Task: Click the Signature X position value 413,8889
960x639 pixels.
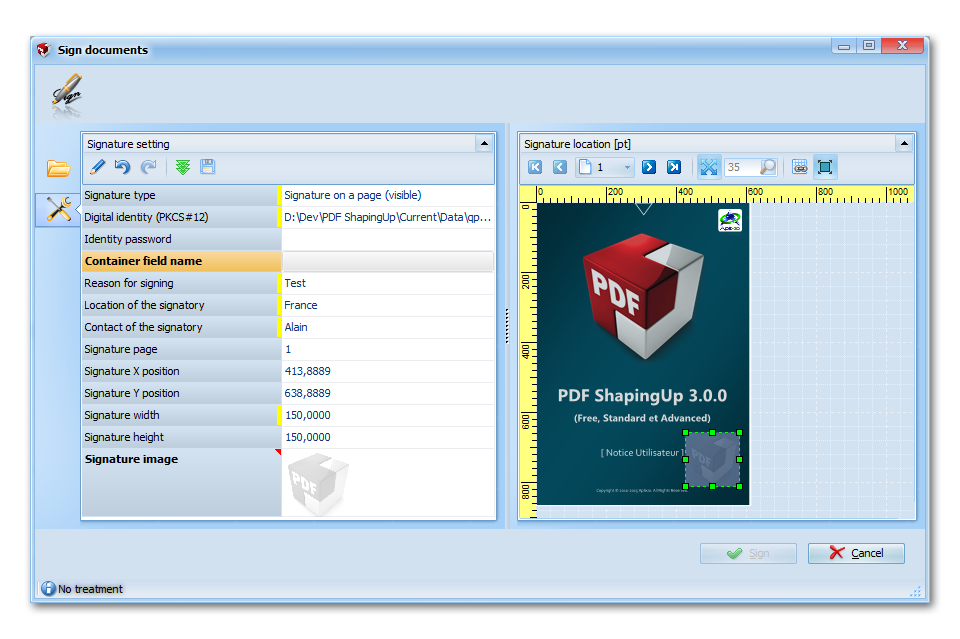Action: click(x=388, y=372)
